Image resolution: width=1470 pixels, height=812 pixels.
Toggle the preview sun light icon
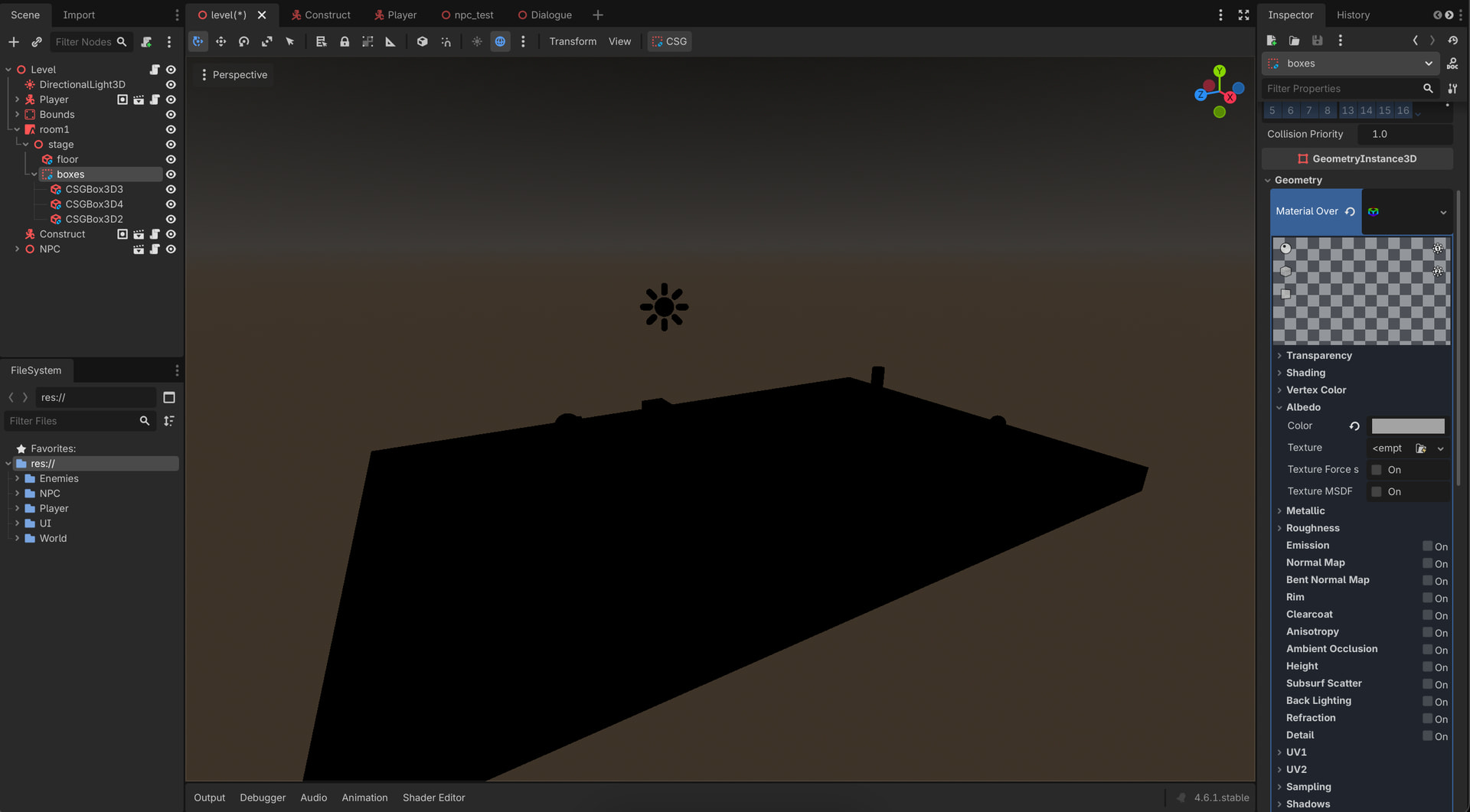(x=476, y=41)
